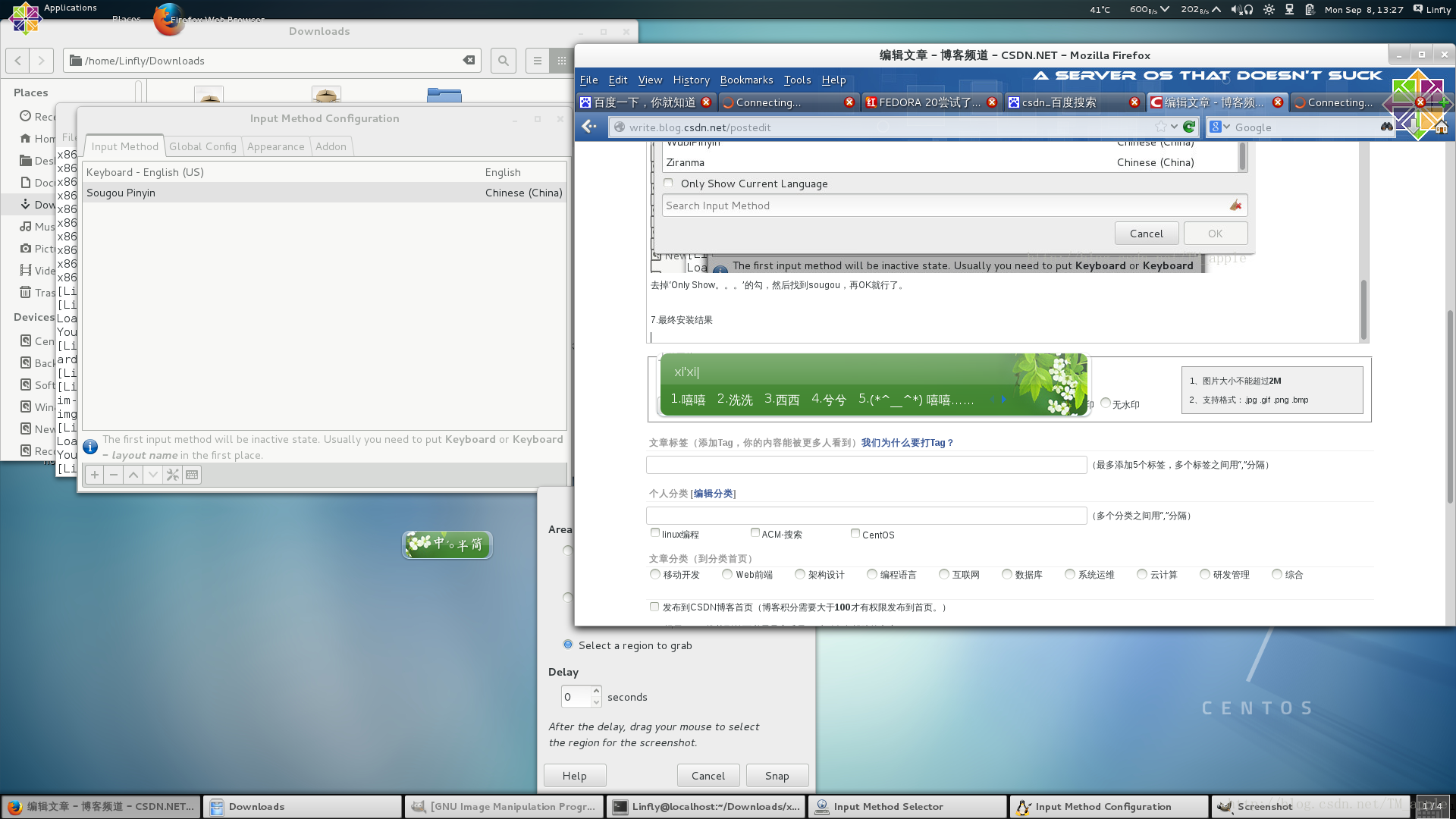Image resolution: width=1456 pixels, height=819 pixels.
Task: Switch to Input Method Selector taskbar item
Action: click(x=908, y=807)
